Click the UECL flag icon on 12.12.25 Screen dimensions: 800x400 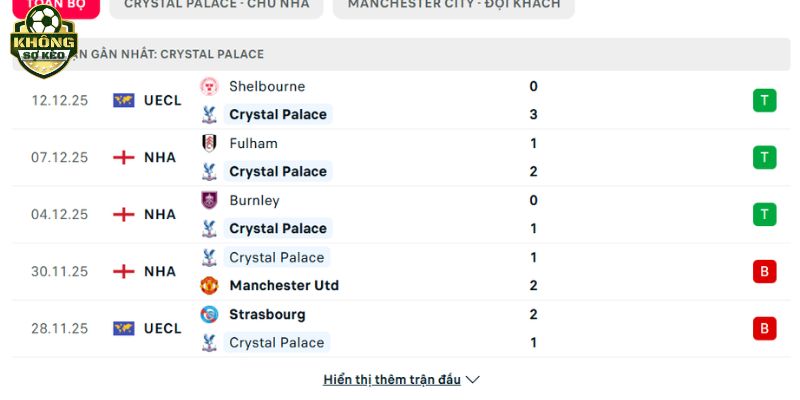pos(124,100)
